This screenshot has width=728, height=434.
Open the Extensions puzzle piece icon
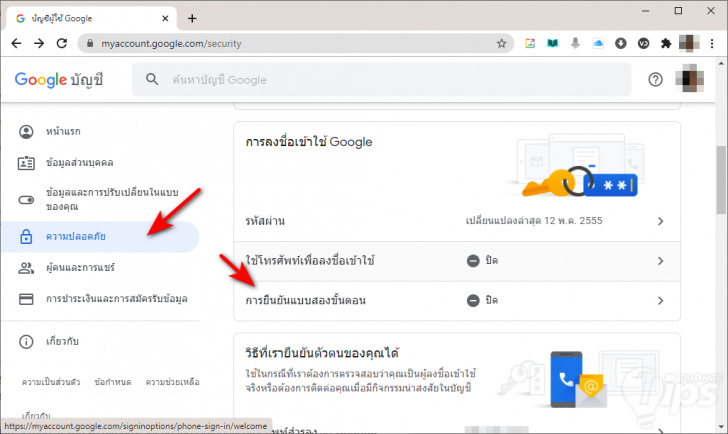(666, 44)
